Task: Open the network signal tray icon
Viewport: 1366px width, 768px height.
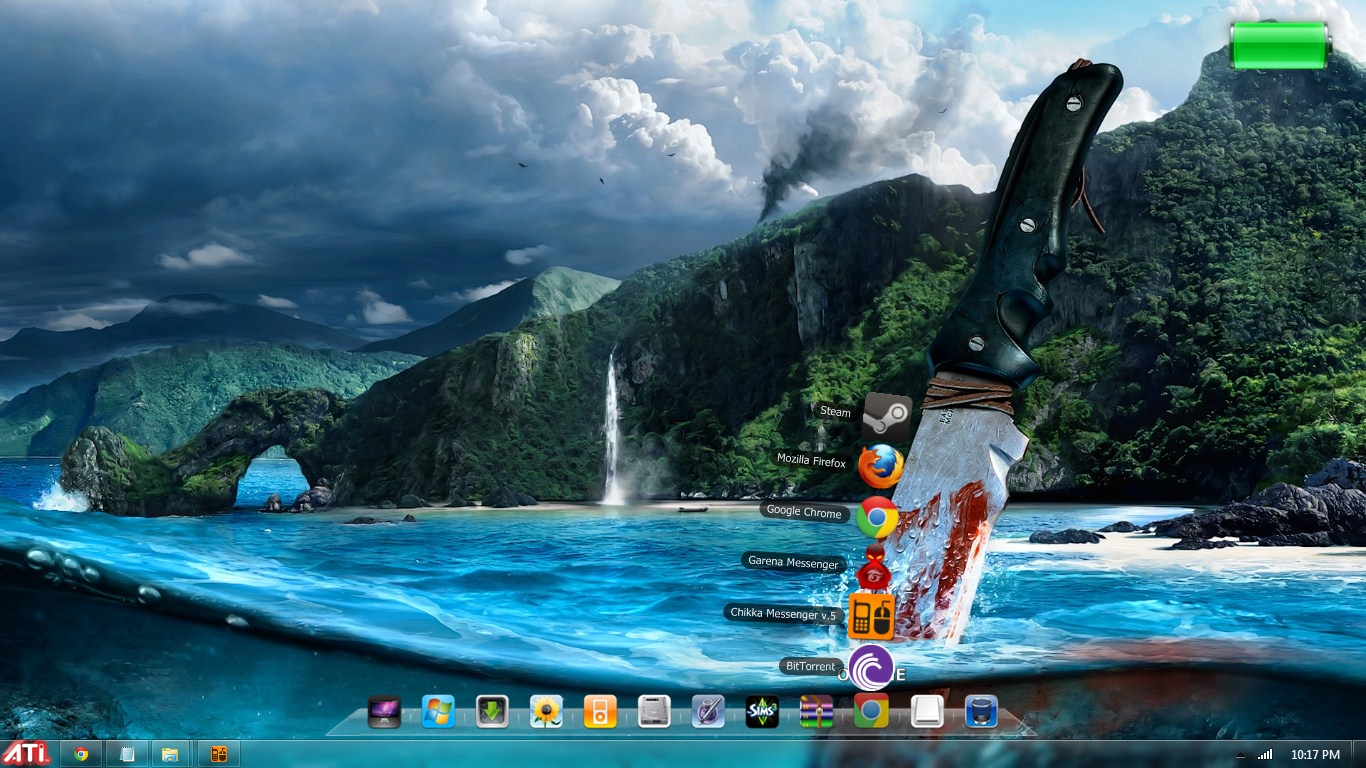Action: click(1265, 754)
